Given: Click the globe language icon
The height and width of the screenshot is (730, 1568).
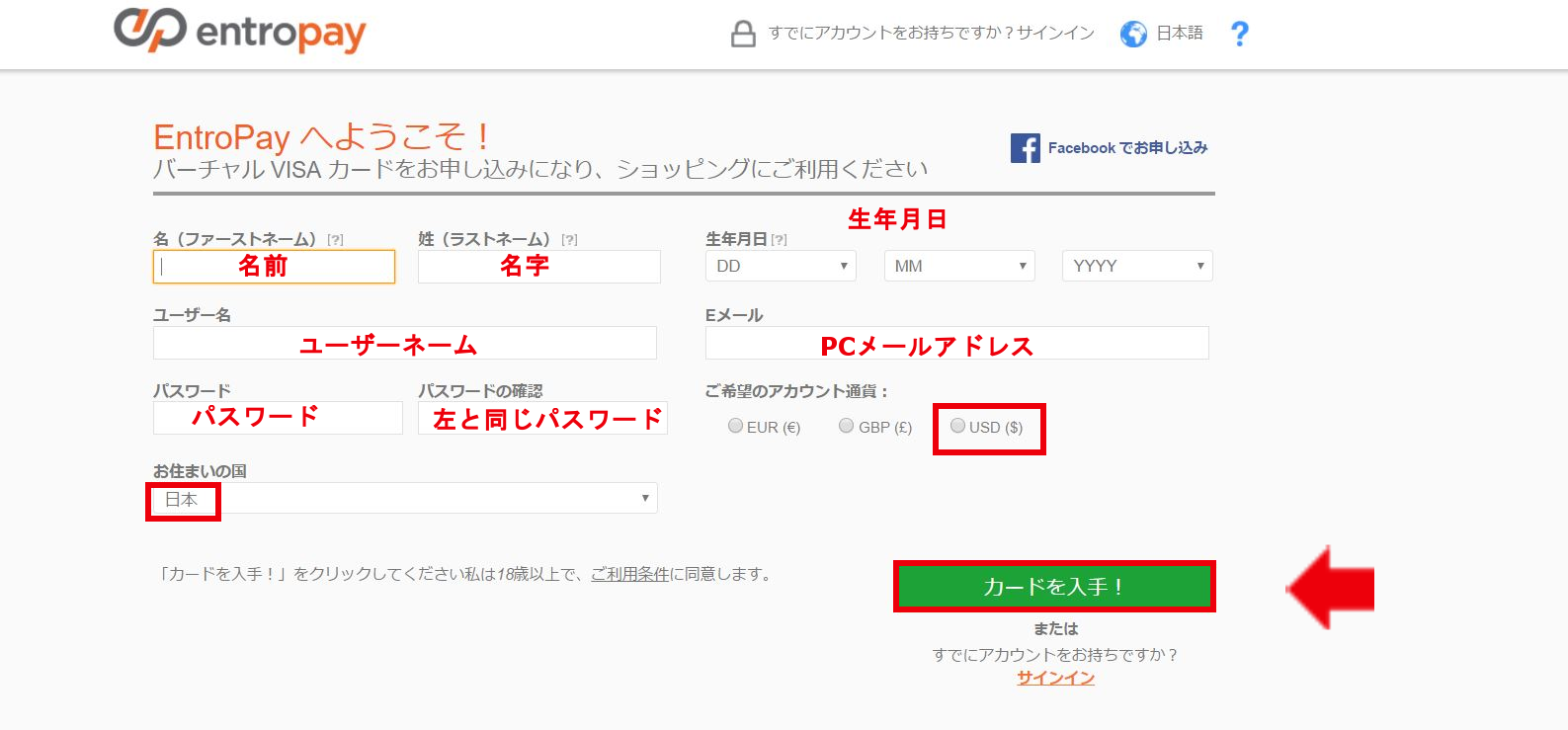Looking at the screenshot, I should coord(1133,34).
